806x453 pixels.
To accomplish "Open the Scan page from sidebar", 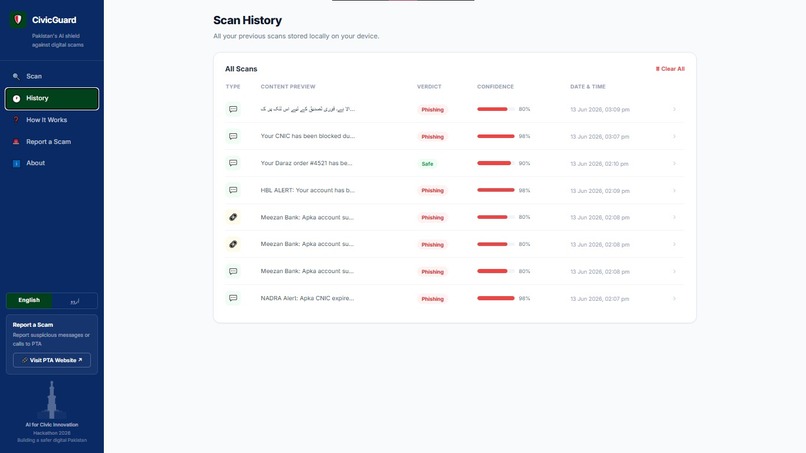I will point(51,76).
